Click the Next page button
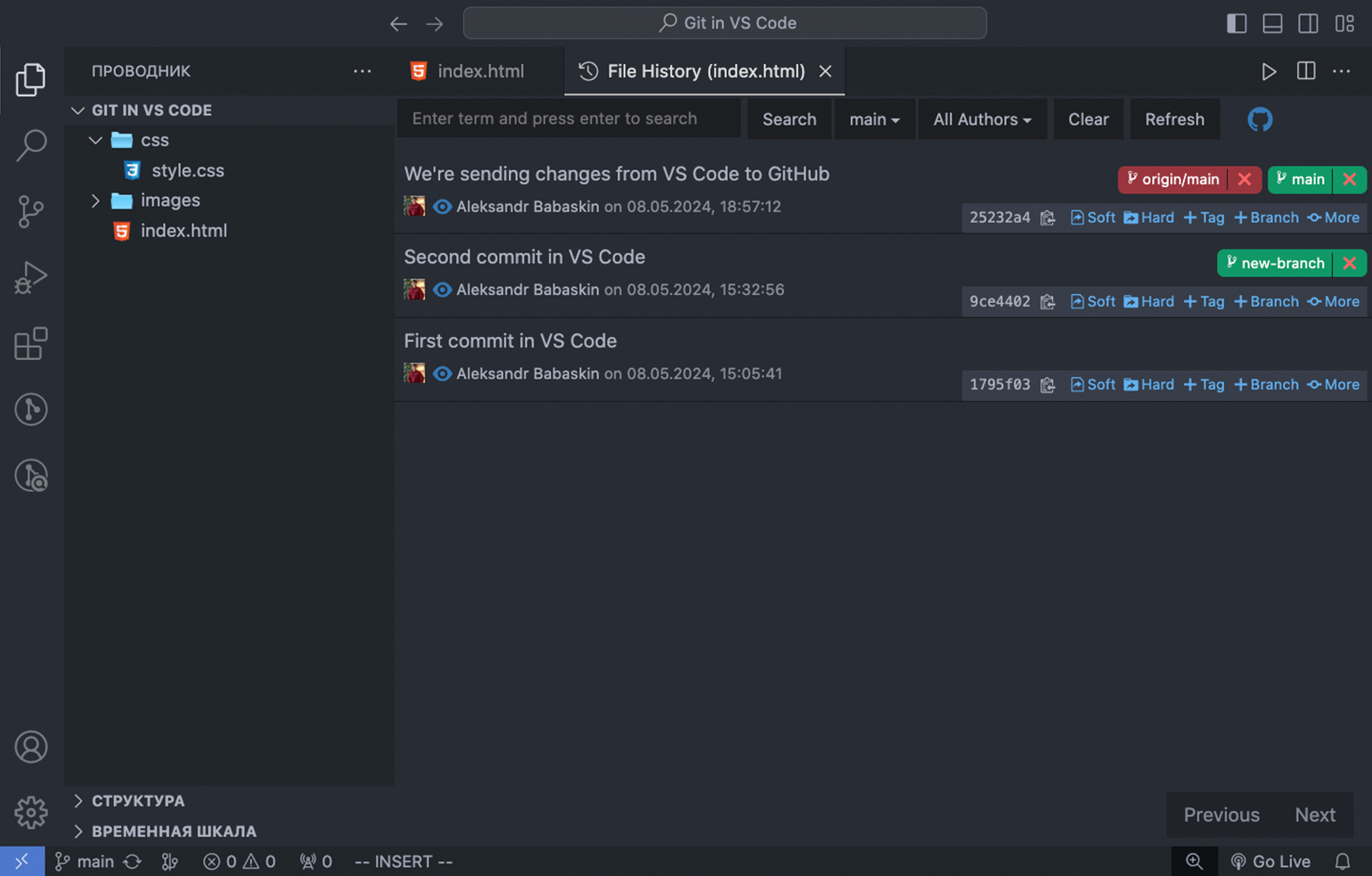Image resolution: width=1372 pixels, height=876 pixels. pos(1315,815)
